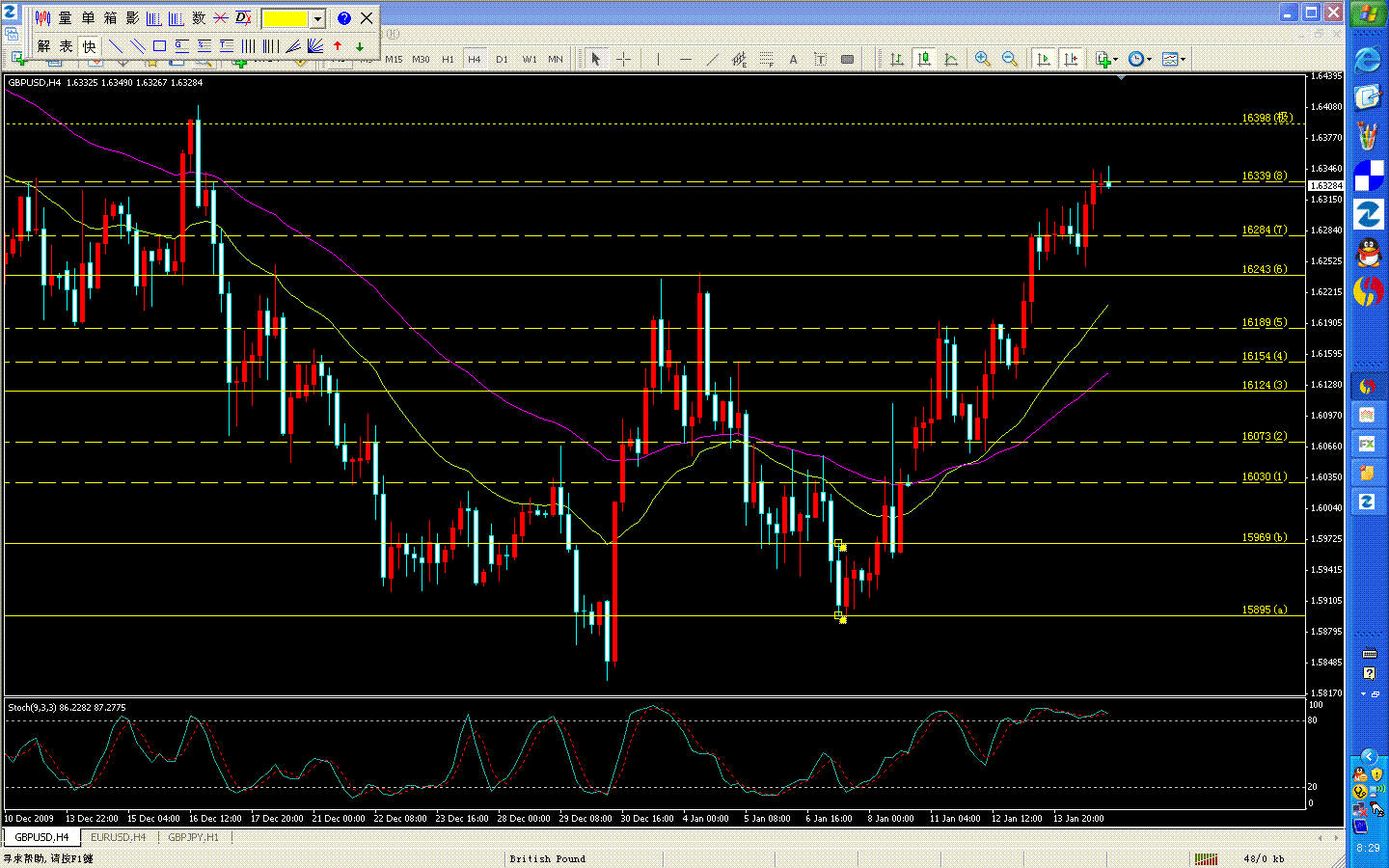Switch chart timeframe to M15

tap(394, 60)
